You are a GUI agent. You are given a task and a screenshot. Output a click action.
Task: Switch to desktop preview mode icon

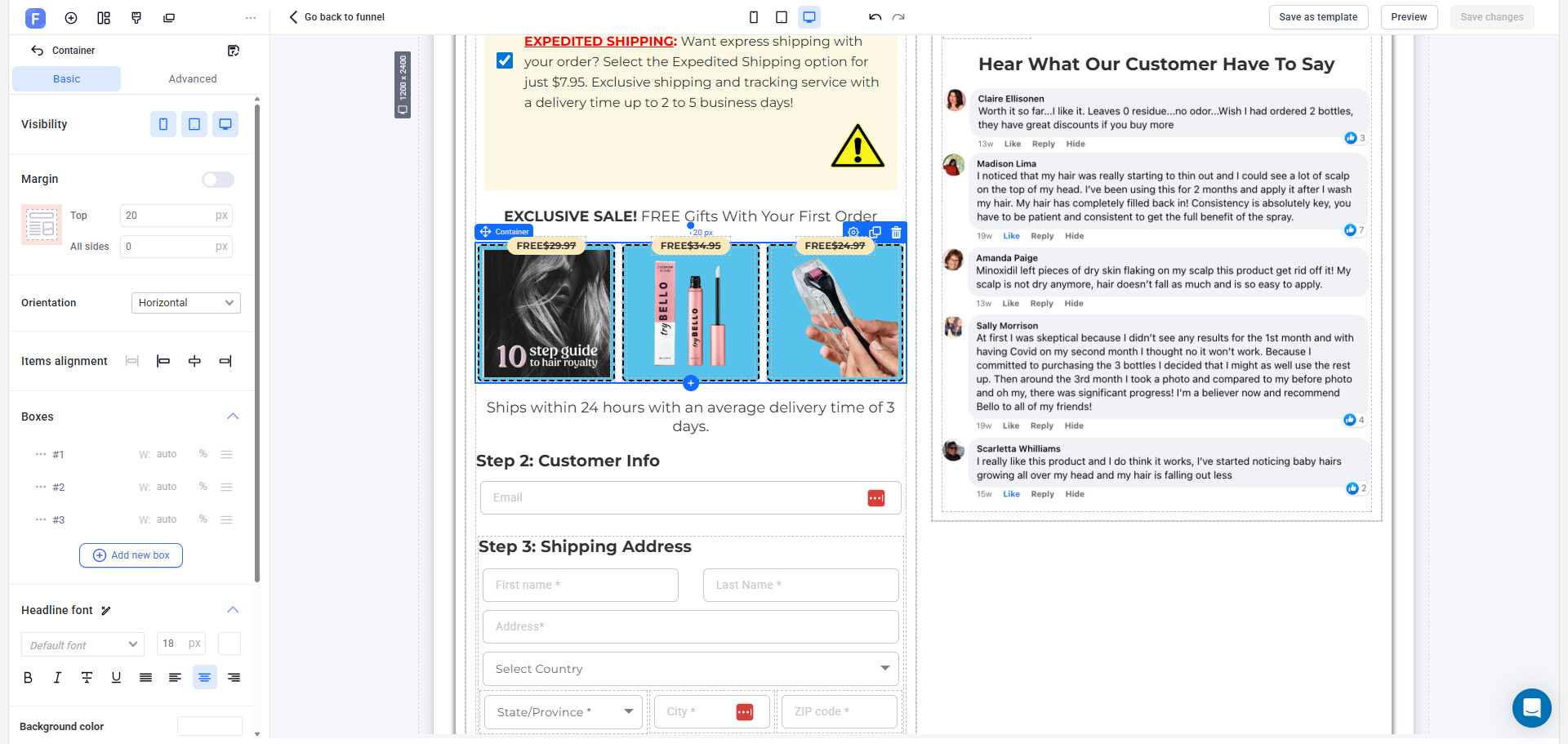point(808,17)
